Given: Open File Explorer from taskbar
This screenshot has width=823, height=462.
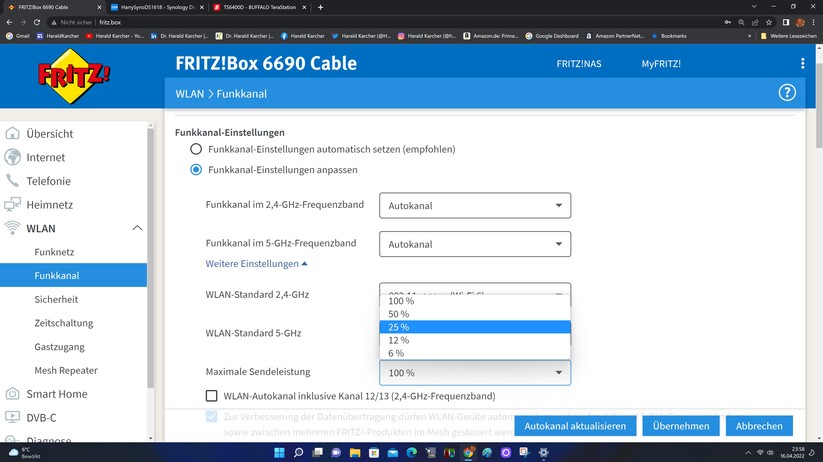Looking at the screenshot, I should (355, 453).
